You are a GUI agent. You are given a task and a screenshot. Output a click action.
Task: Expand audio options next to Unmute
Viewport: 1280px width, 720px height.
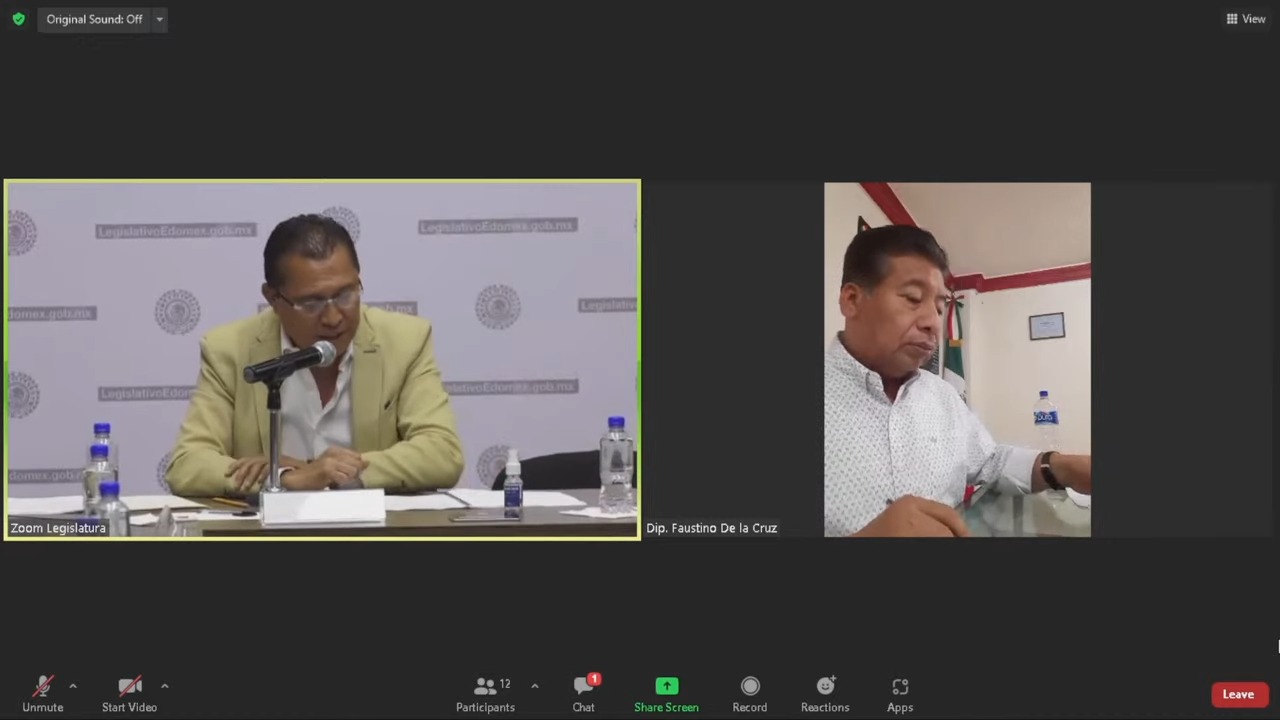[x=73, y=686]
